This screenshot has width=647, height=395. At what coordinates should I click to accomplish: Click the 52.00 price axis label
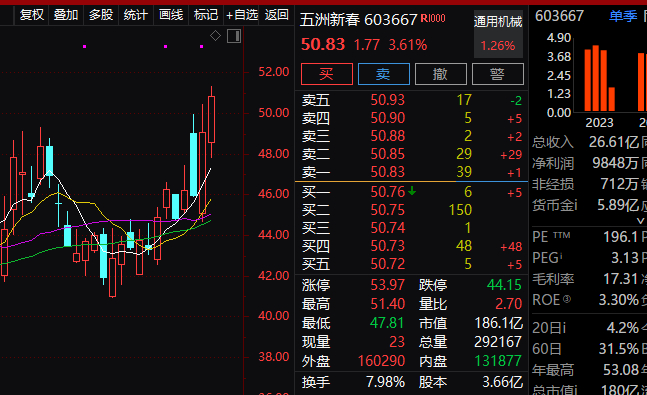pos(274,72)
